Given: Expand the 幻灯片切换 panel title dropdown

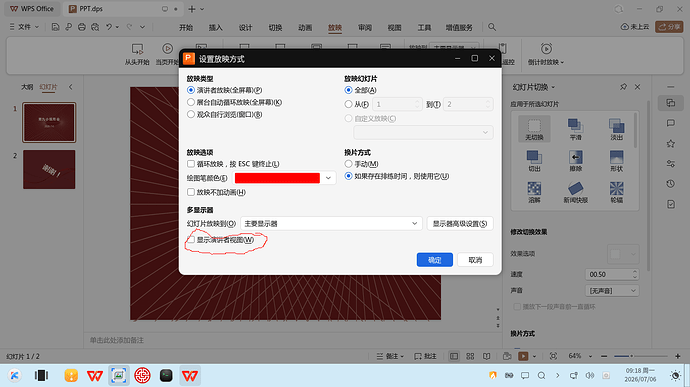Looking at the screenshot, I should (553, 87).
